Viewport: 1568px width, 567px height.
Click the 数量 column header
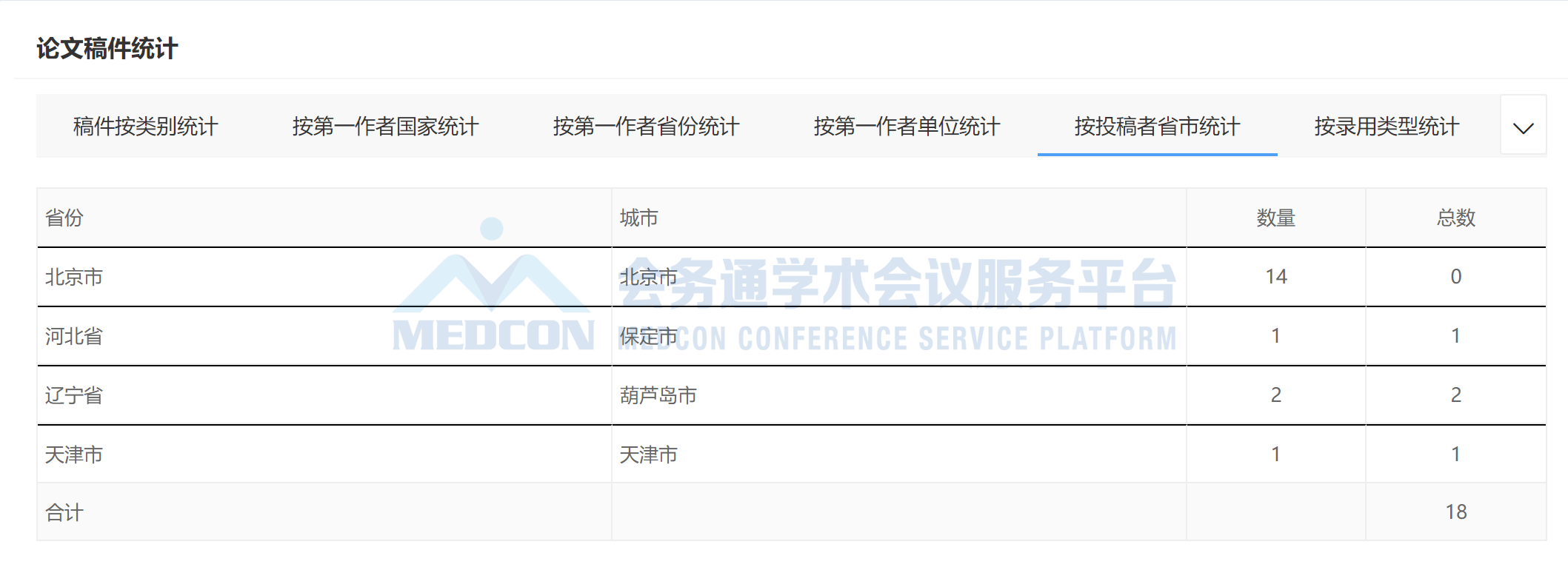[1276, 218]
